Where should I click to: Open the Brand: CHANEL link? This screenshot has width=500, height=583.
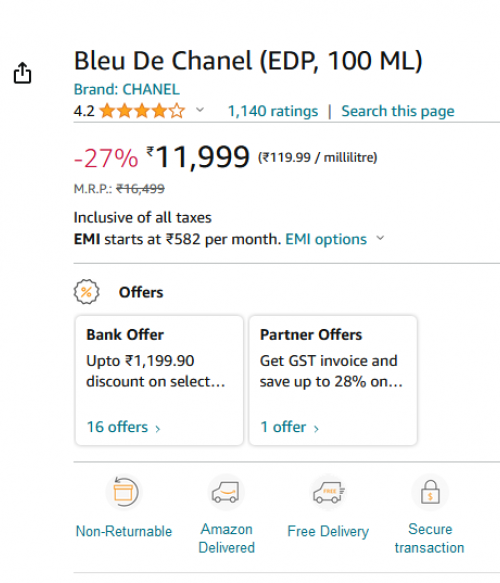127,89
